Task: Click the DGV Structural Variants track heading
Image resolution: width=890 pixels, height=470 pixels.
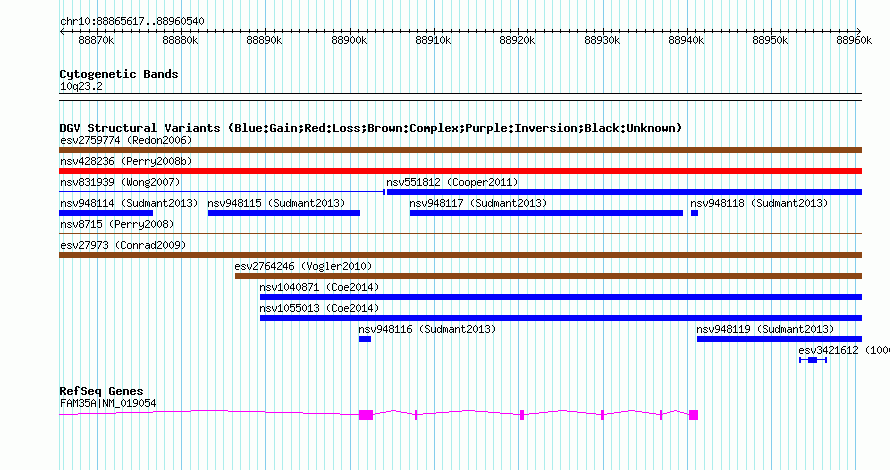Action: [371, 128]
